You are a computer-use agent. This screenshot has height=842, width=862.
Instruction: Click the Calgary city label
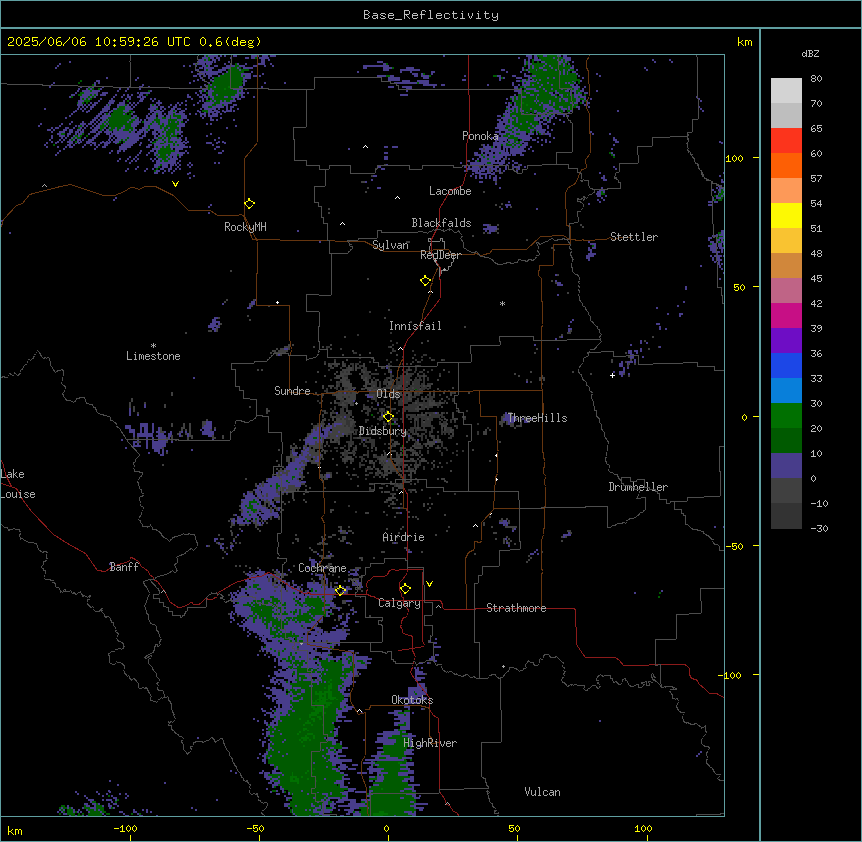[x=399, y=603]
